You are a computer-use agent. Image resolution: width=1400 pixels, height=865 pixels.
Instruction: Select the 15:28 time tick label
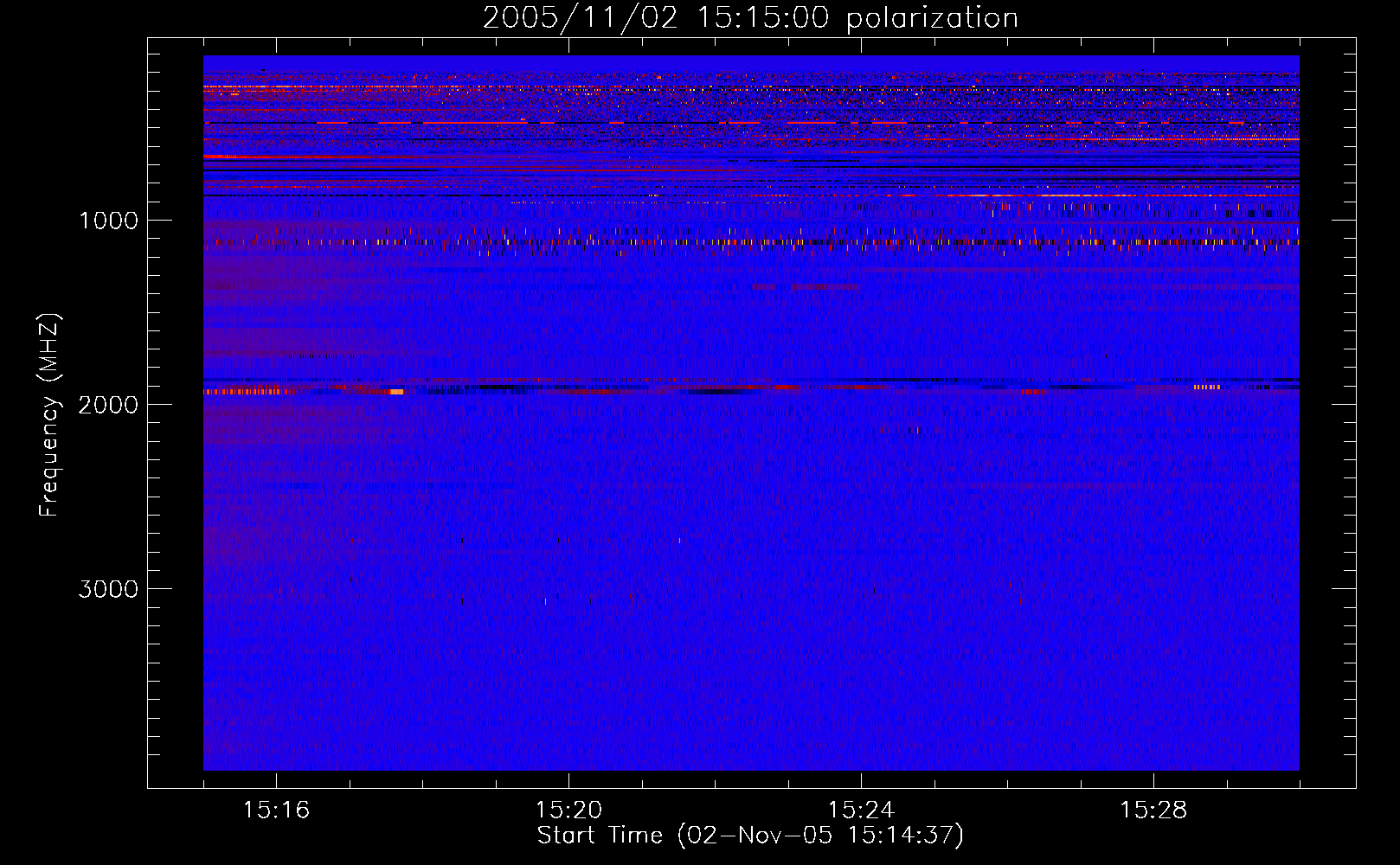point(1153,811)
